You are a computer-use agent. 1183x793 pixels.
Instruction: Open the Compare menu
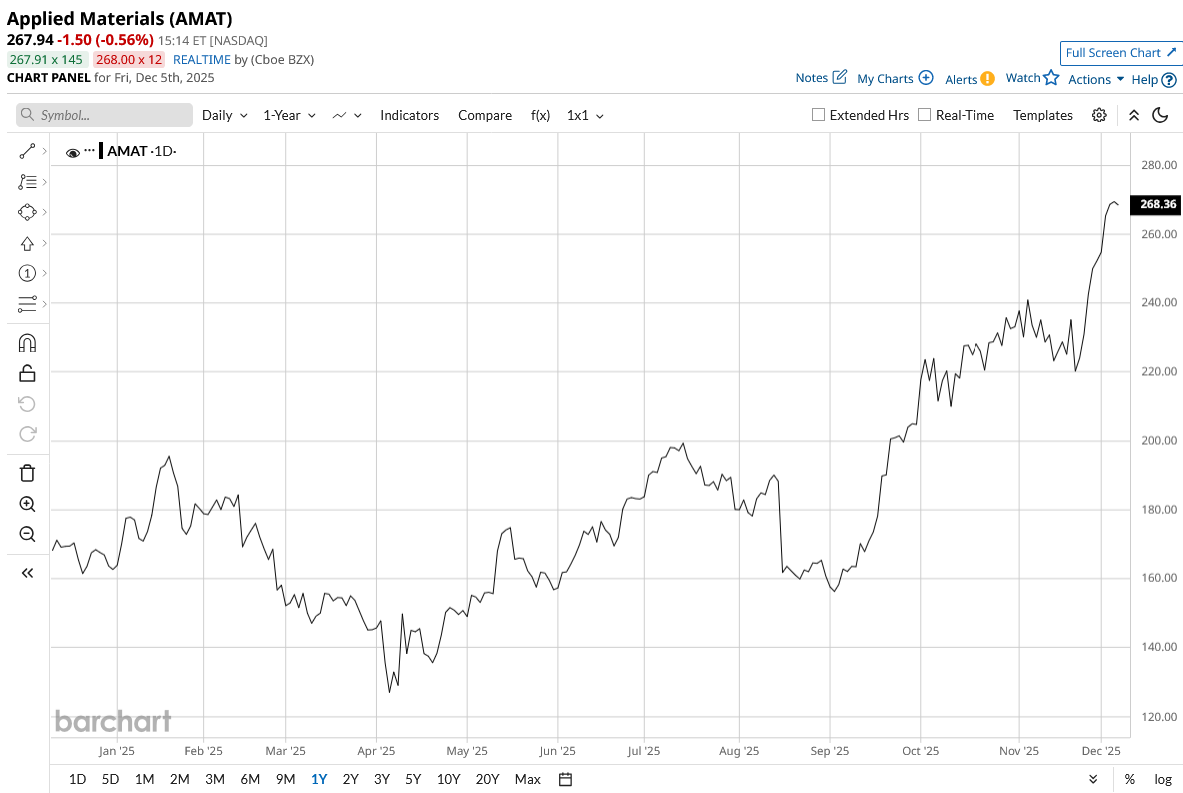pyautogui.click(x=485, y=115)
